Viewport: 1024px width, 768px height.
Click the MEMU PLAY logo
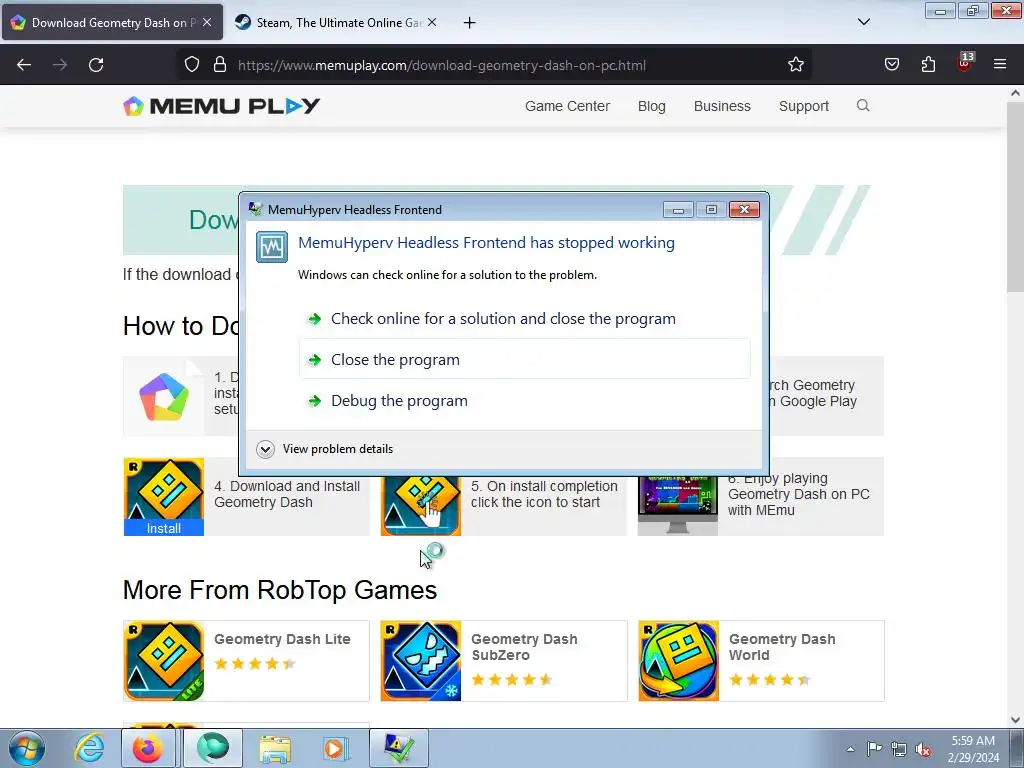tap(221, 106)
